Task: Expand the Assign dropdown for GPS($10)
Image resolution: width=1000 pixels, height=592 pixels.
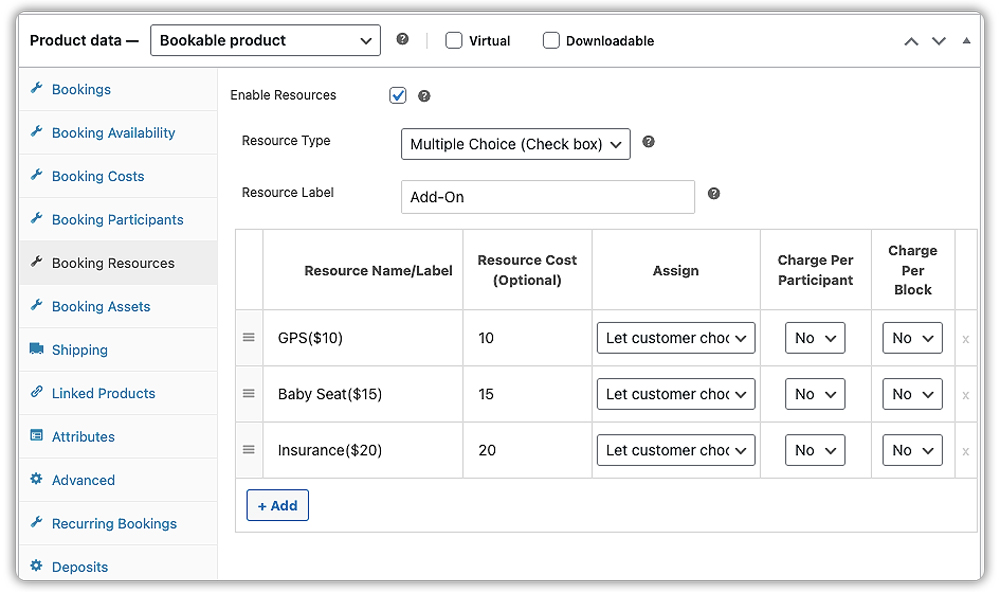Action: pyautogui.click(x=675, y=338)
